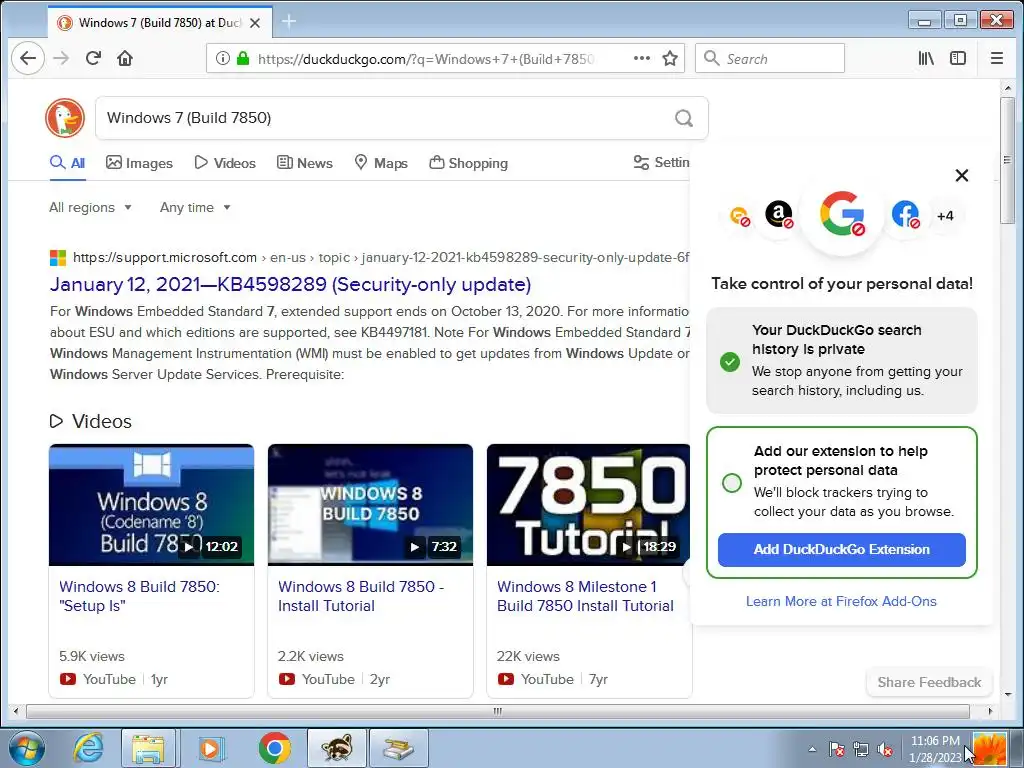Switch to Images results tab
This screenshot has height=768, width=1024.
point(140,163)
